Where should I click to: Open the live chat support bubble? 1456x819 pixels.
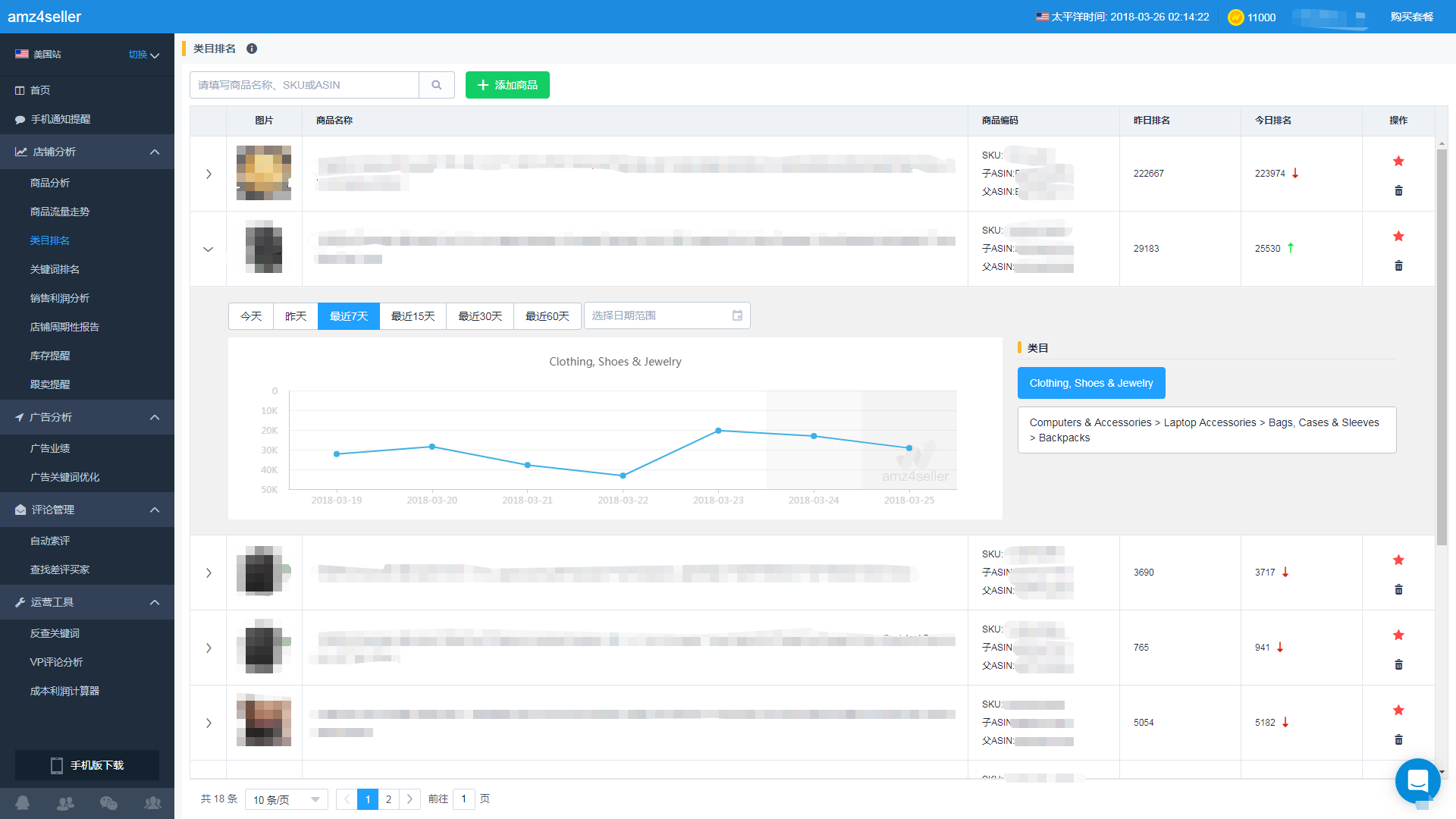1417,780
